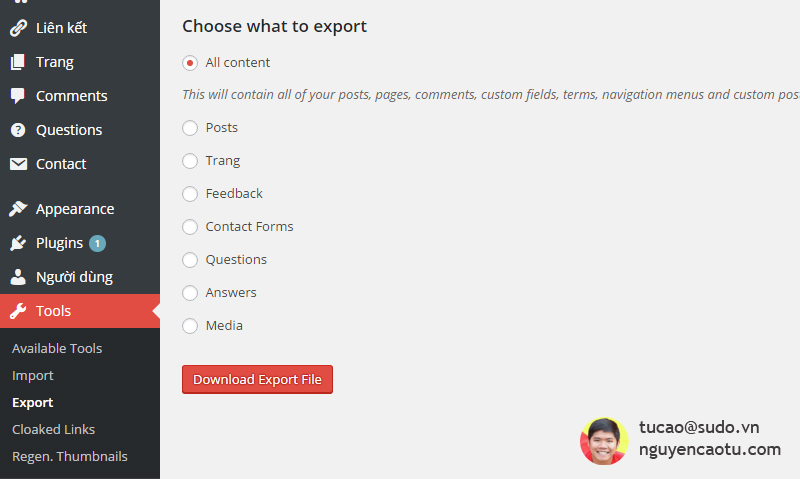This screenshot has height=479, width=800.
Task: Click the Người dùng user icon
Action: [18, 277]
